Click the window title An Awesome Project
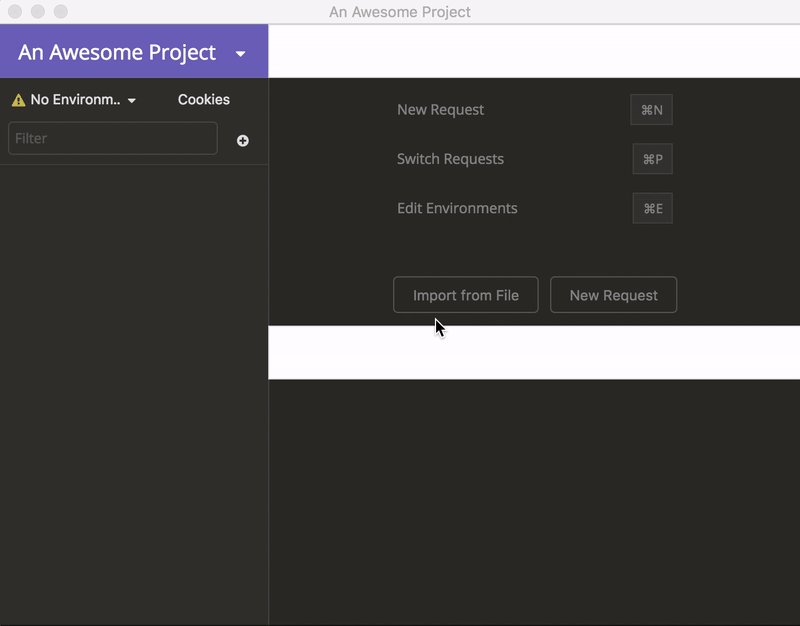Viewport: 800px width, 626px height. pyautogui.click(x=399, y=12)
